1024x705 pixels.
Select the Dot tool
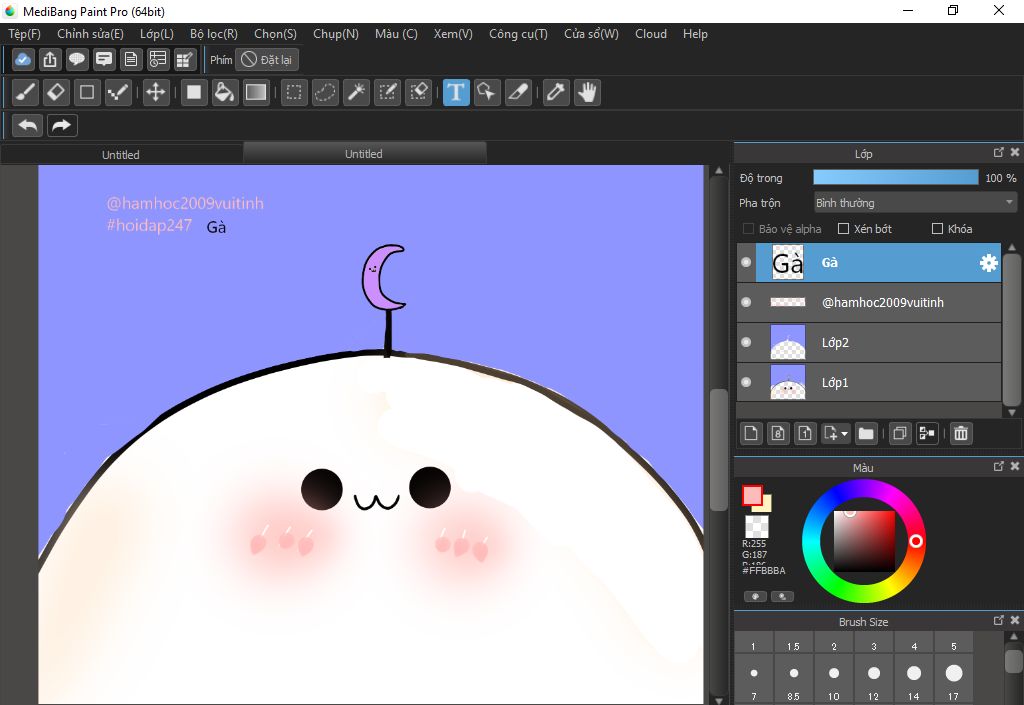118,92
